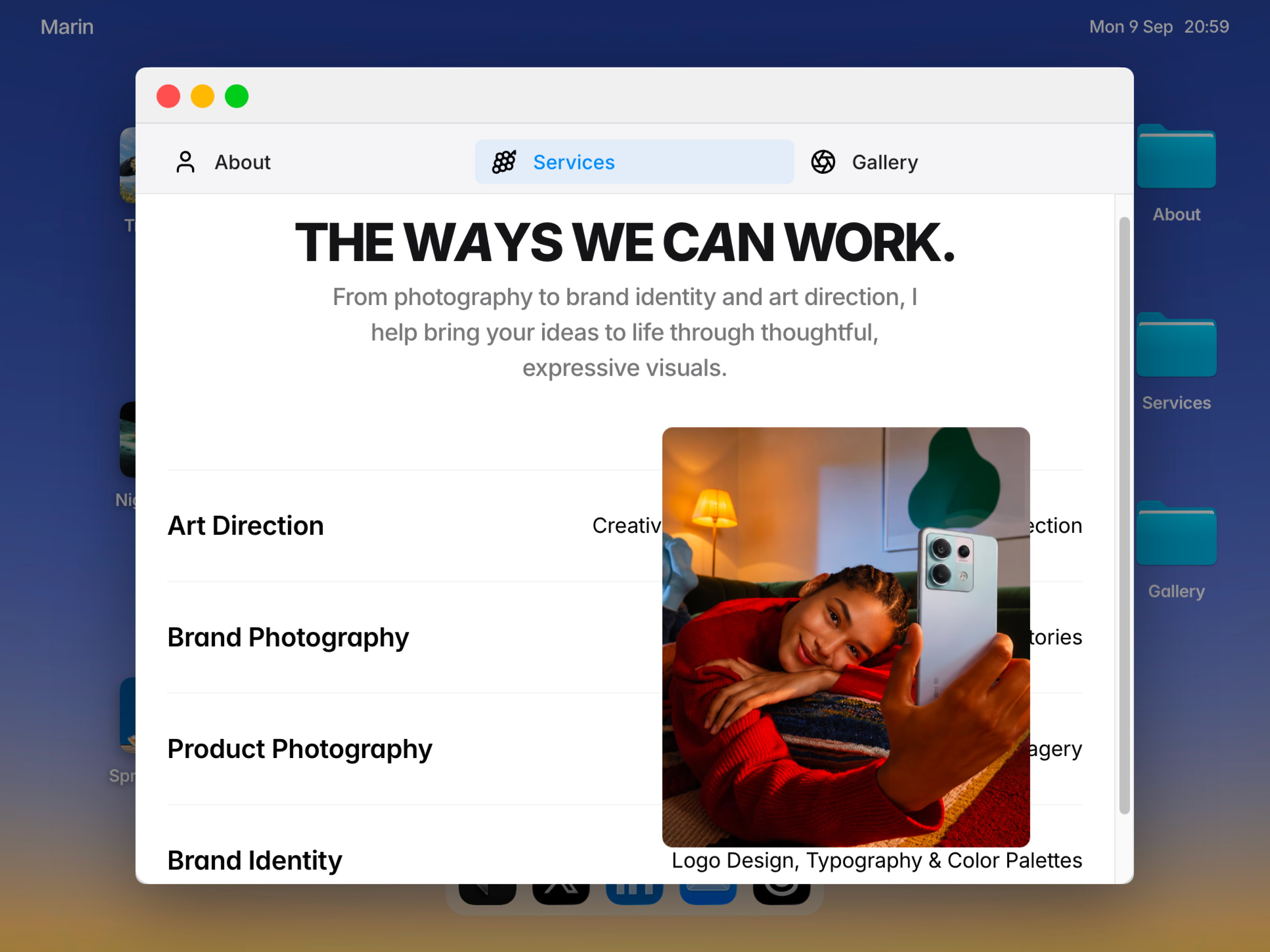Click the date and time in menu bar
The image size is (1270, 952).
[x=1158, y=27]
